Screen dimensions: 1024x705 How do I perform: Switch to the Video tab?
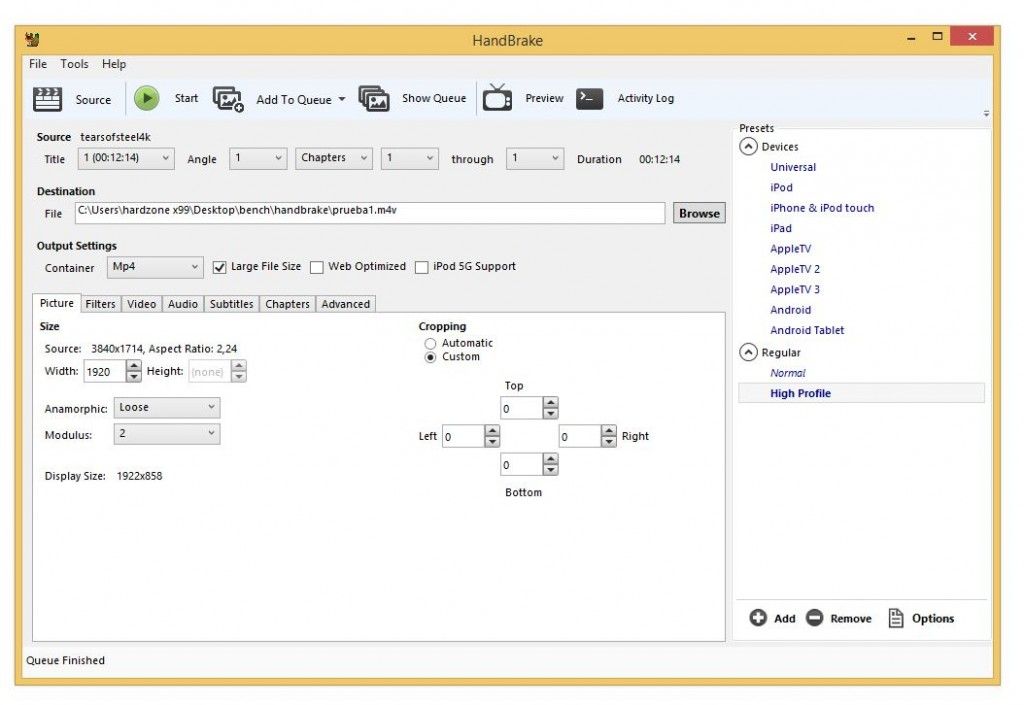pos(142,304)
